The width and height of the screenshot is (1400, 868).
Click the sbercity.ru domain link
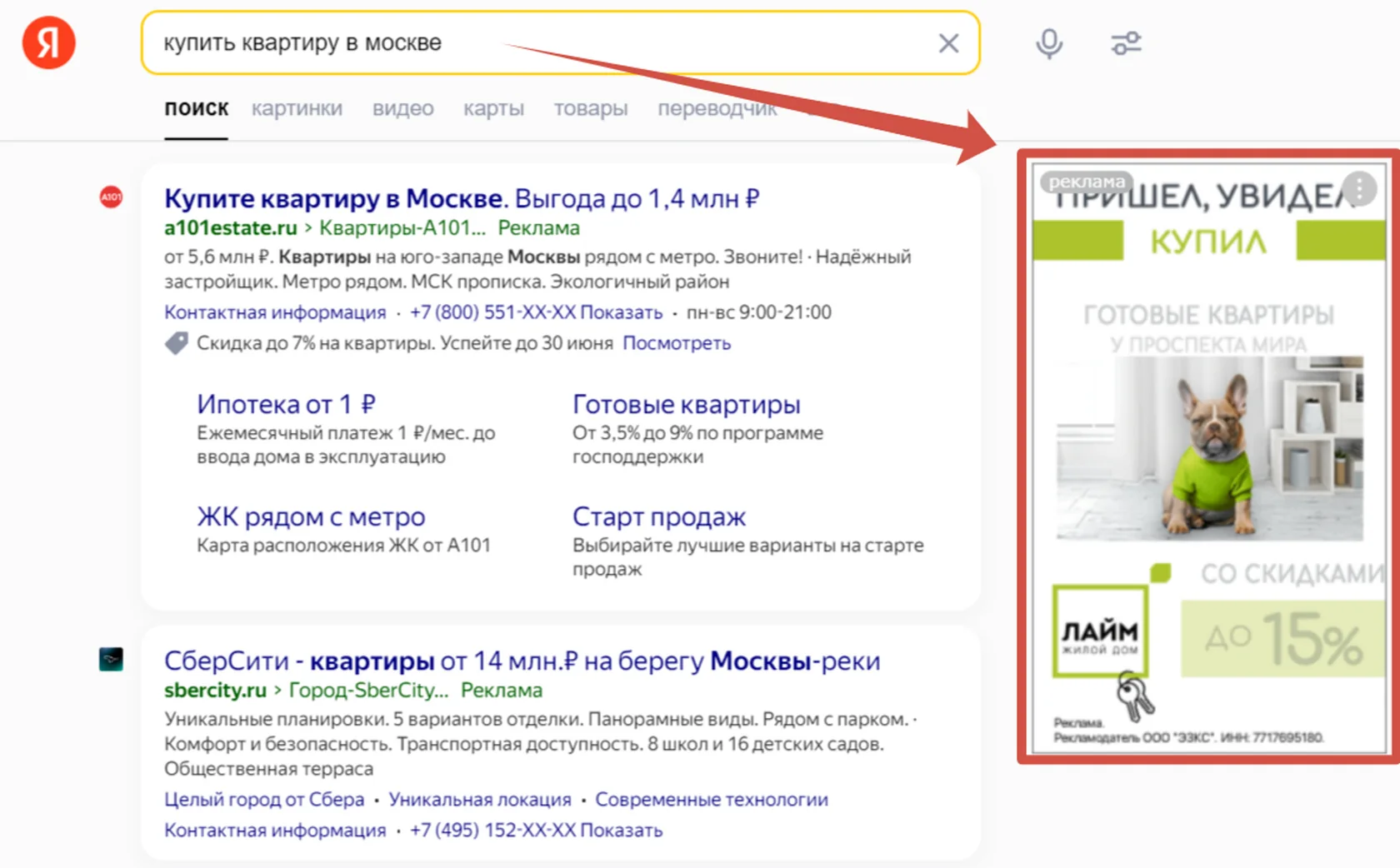click(x=215, y=691)
